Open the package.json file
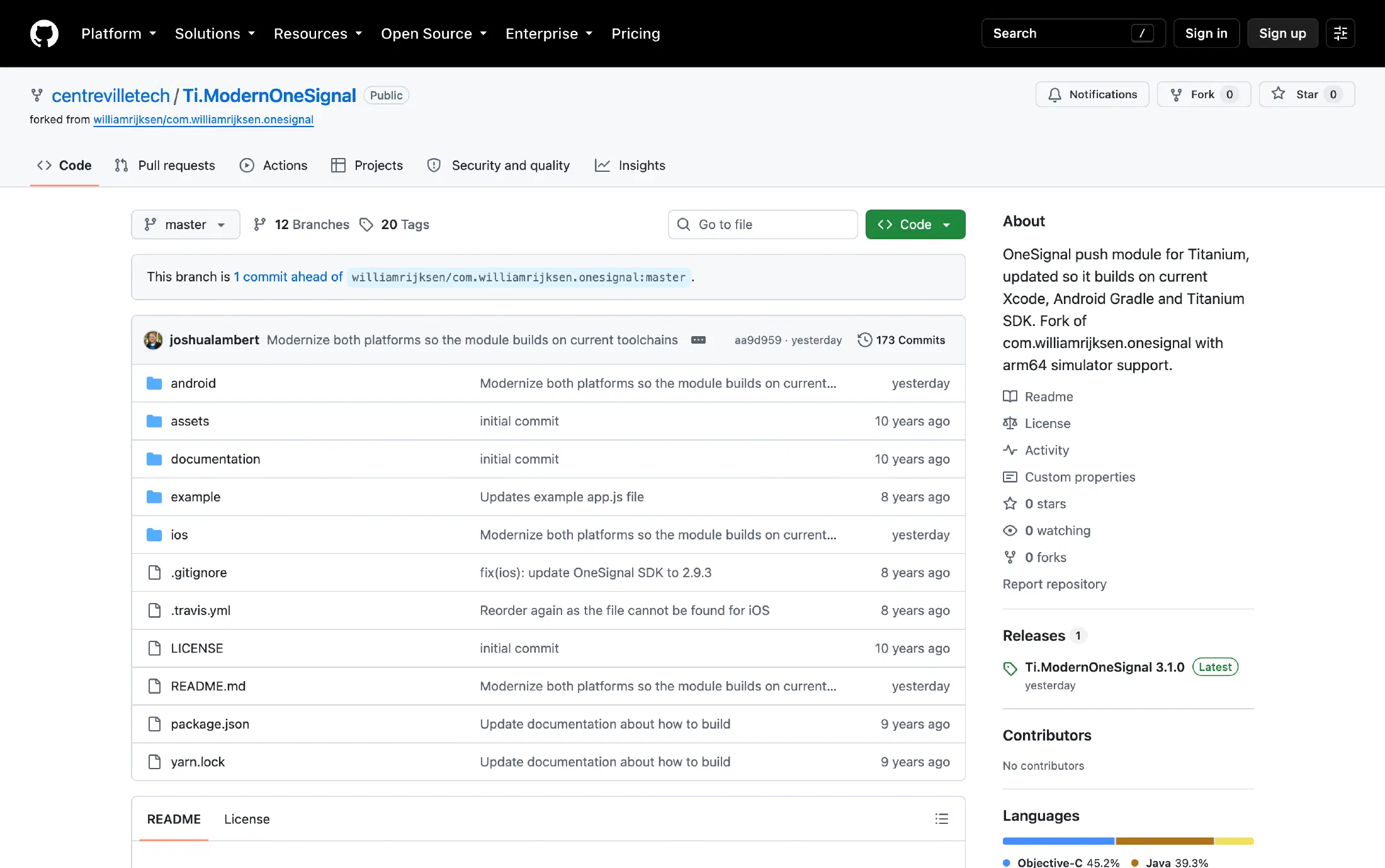1385x868 pixels. [210, 724]
